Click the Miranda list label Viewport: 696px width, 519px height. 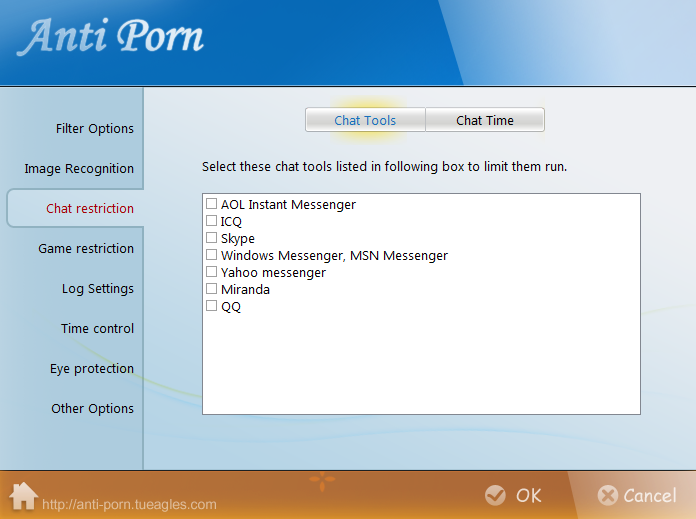(x=245, y=289)
